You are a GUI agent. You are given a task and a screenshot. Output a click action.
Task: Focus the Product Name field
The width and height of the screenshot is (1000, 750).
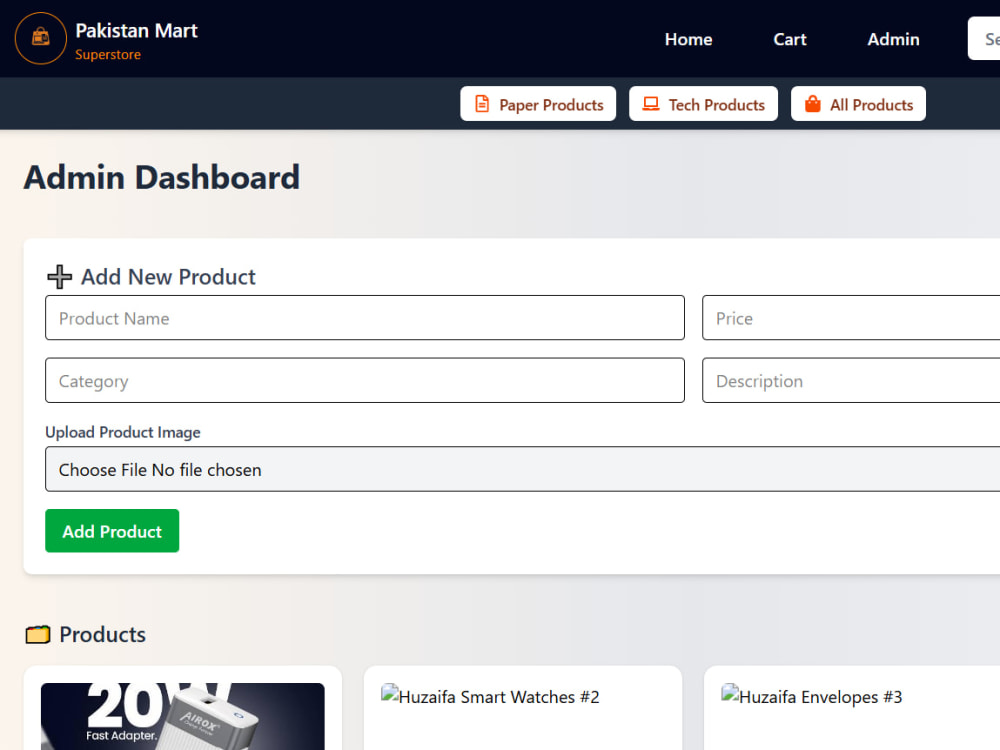(x=365, y=318)
